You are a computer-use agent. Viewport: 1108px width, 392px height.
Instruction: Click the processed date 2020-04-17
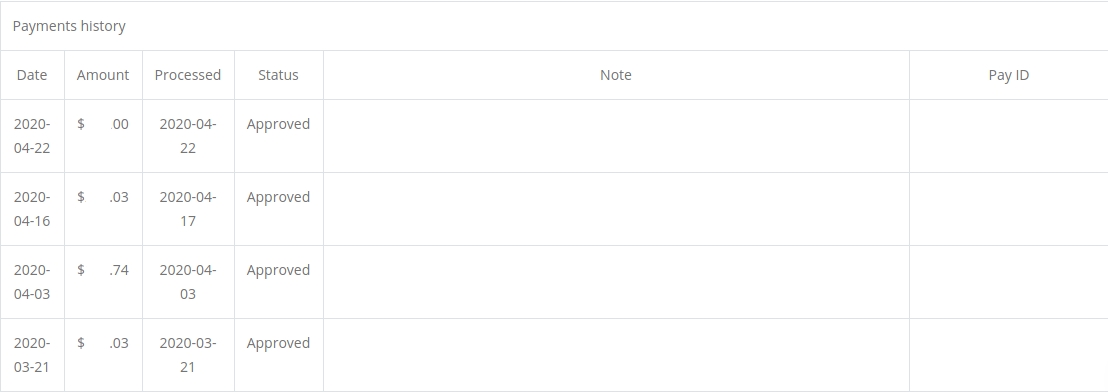coord(188,209)
